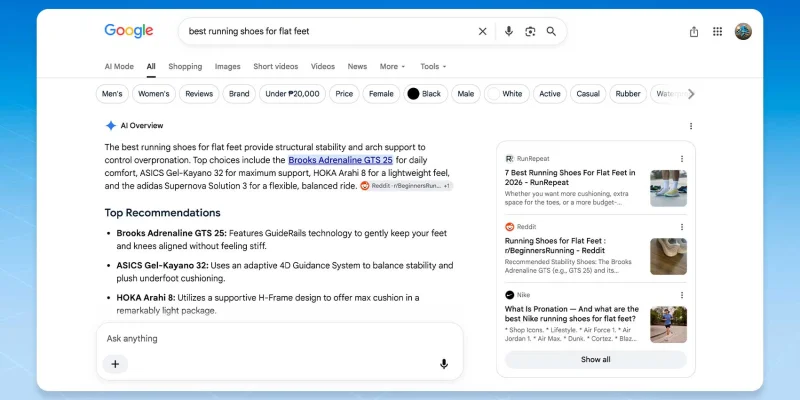The height and width of the screenshot is (400, 800).
Task: Apply the Men's filter chip
Action: (112, 94)
